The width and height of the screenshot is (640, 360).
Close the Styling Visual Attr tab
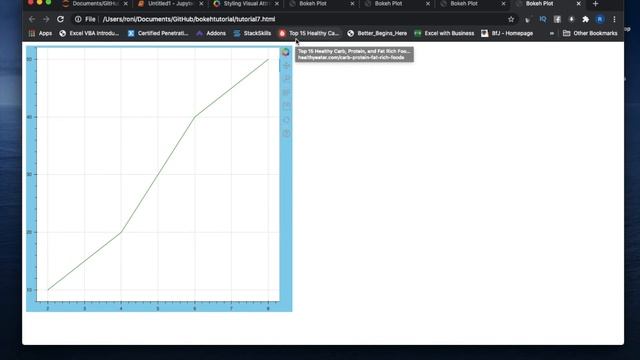(277, 4)
